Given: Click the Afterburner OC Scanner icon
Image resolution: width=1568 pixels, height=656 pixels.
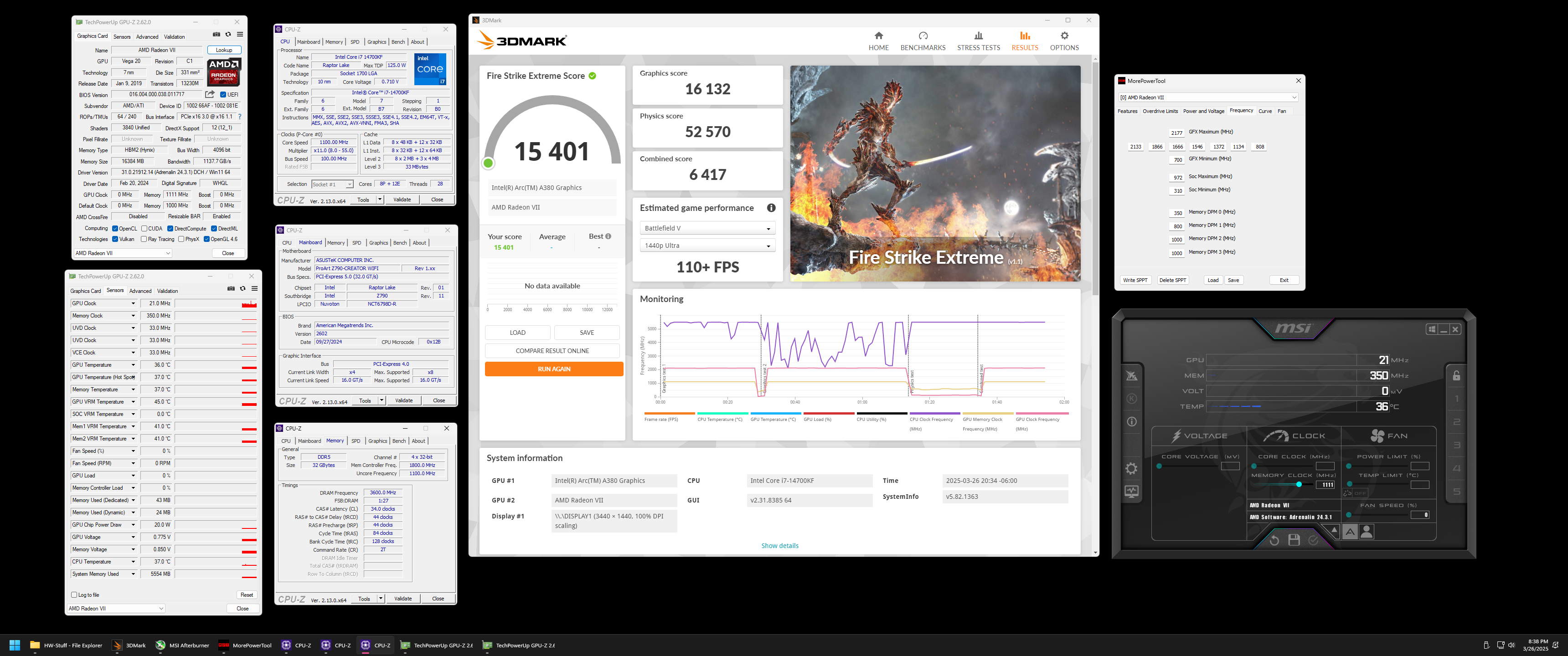Looking at the screenshot, I should pyautogui.click(x=1132, y=375).
